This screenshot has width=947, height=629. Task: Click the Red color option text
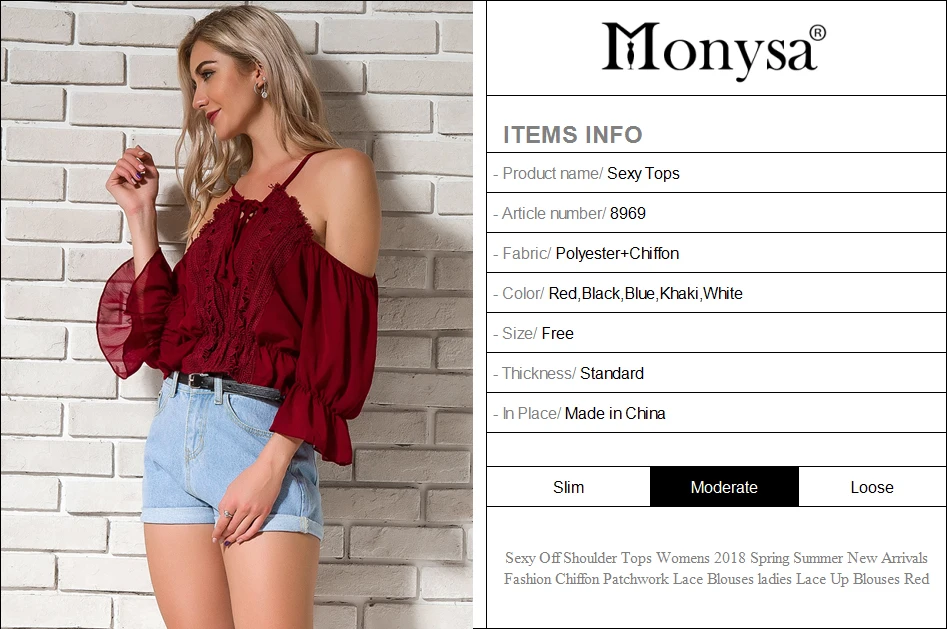[x=562, y=294]
